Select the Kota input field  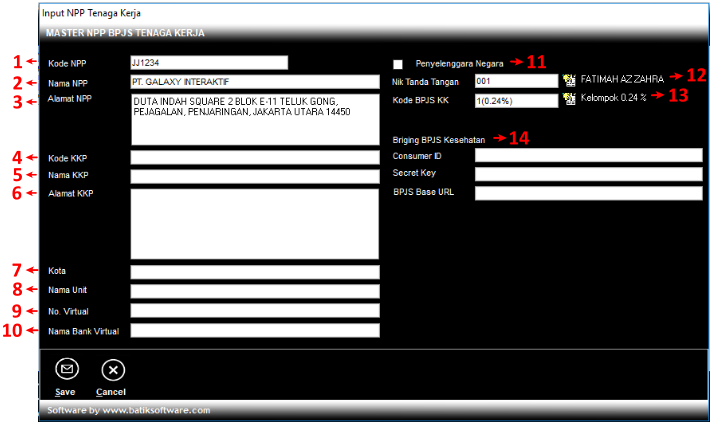pos(255,272)
